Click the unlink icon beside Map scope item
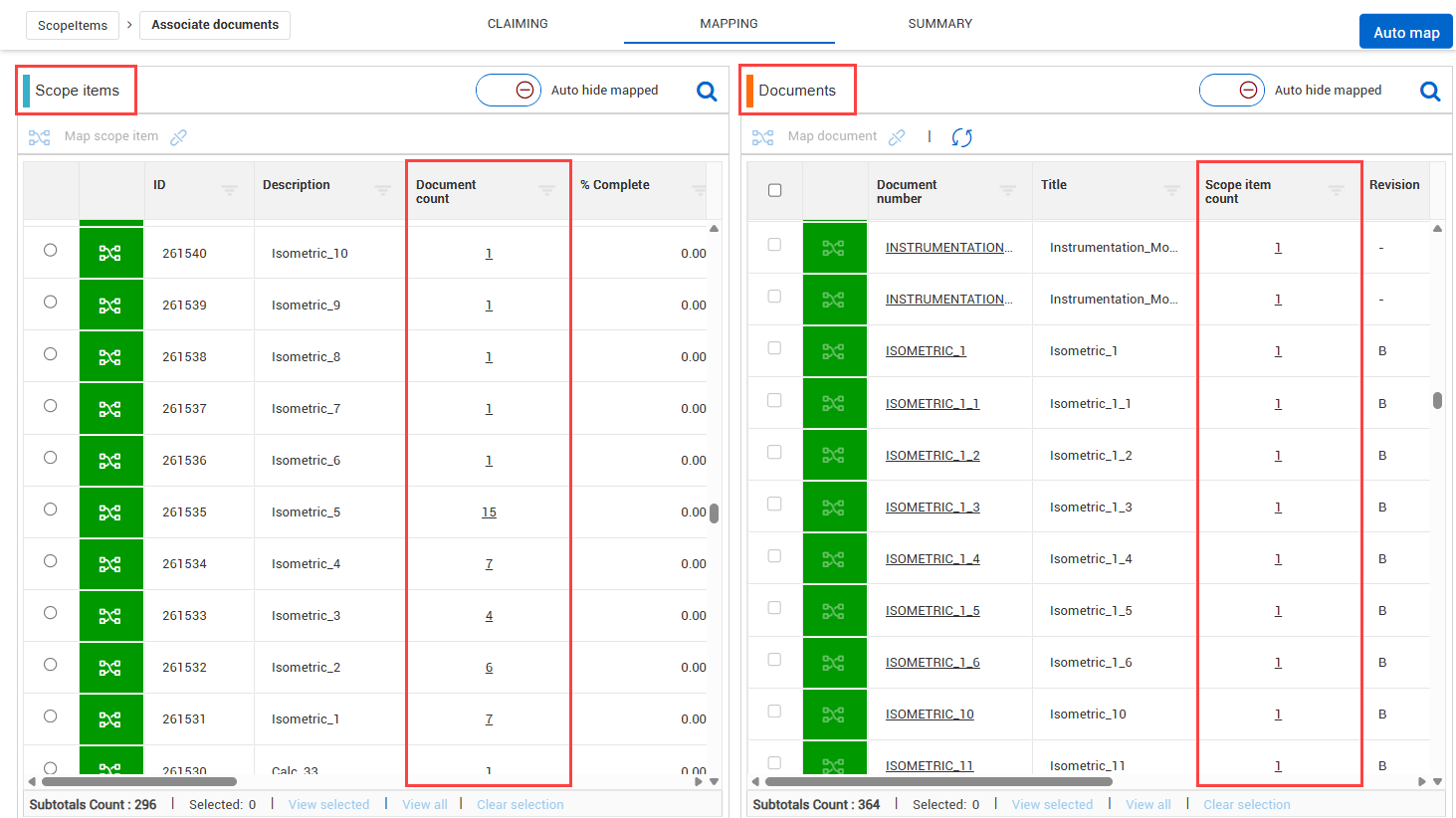This screenshot has height=818, width=1456. (x=179, y=137)
